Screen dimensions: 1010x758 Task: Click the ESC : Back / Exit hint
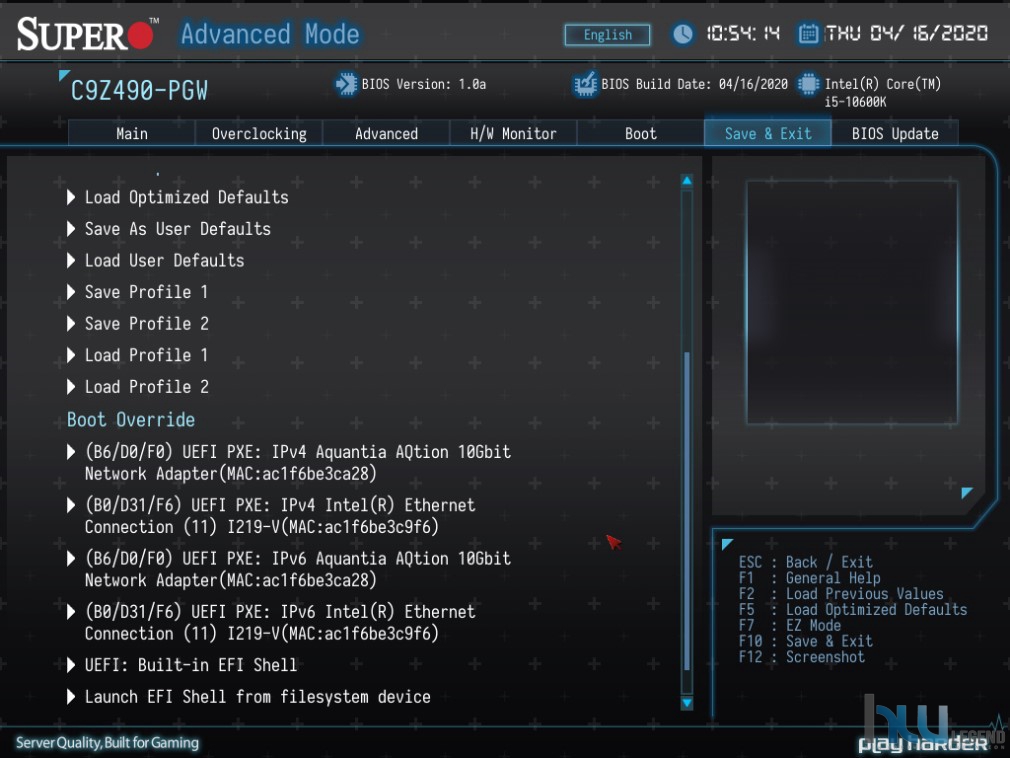click(805, 562)
